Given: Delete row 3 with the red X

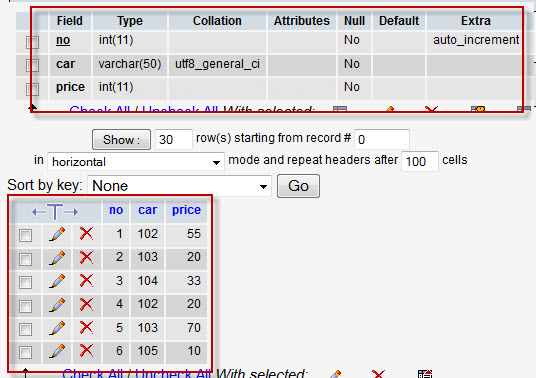Looking at the screenshot, I should coord(86,281).
